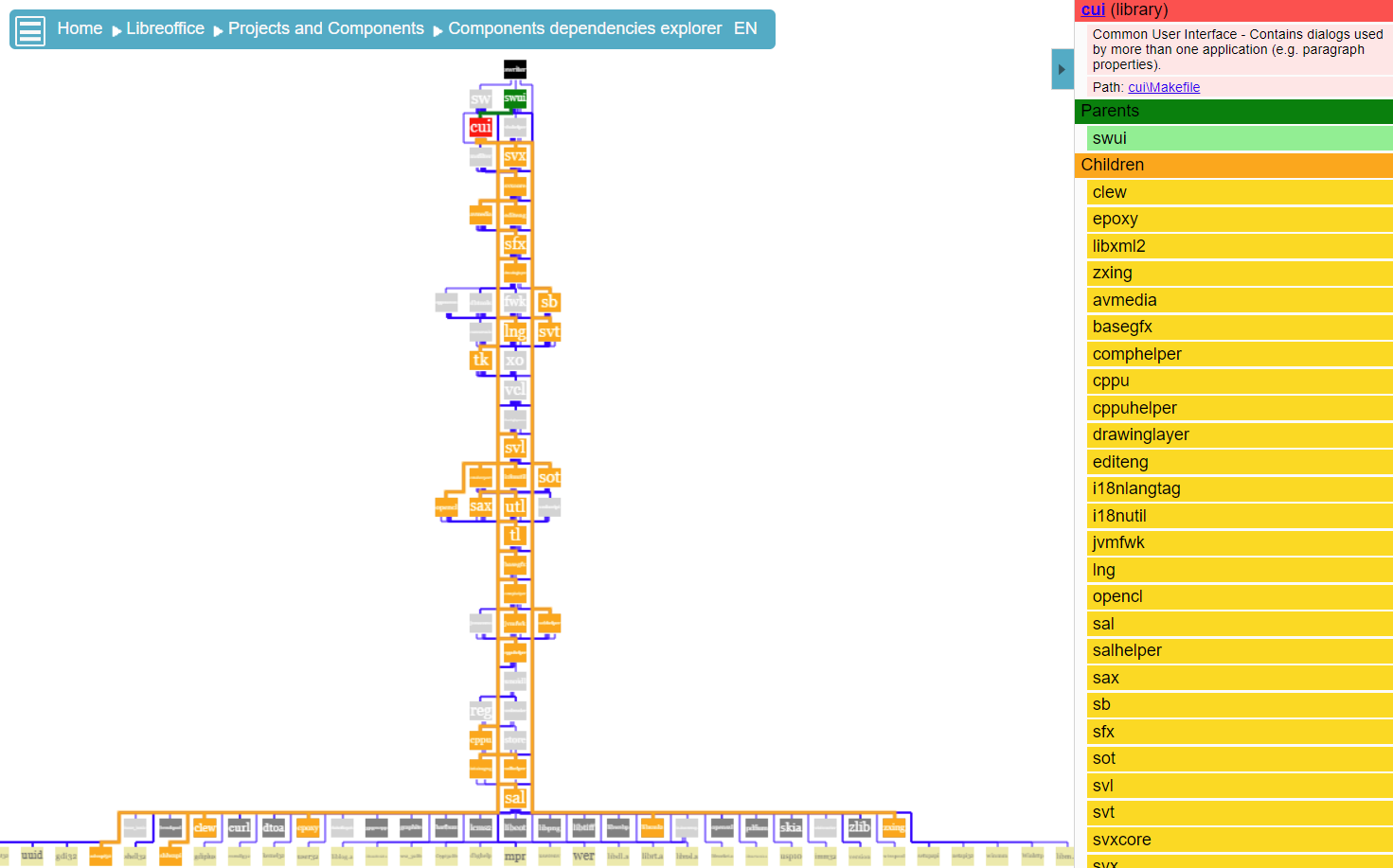1393x868 pixels.
Task: Select the svx component node
Action: 514,156
